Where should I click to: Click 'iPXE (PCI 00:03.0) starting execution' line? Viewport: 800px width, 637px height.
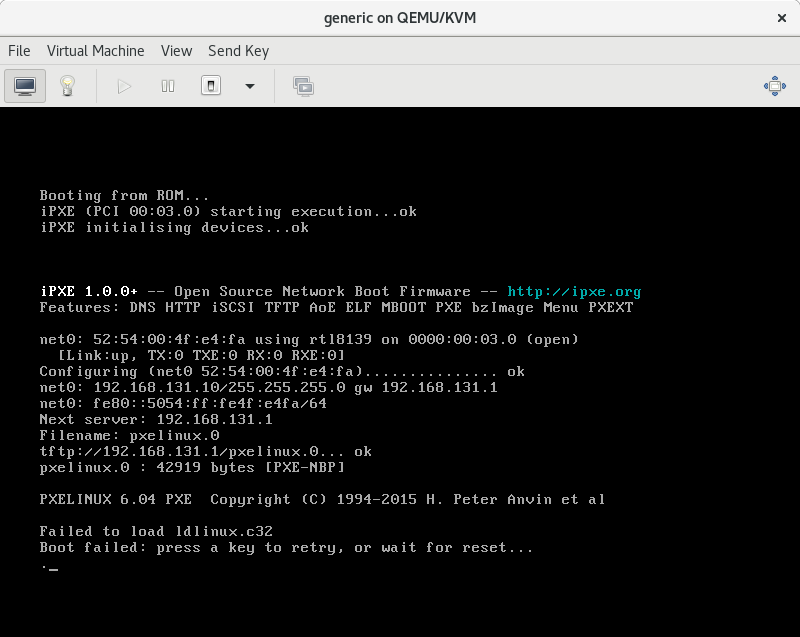228,212
